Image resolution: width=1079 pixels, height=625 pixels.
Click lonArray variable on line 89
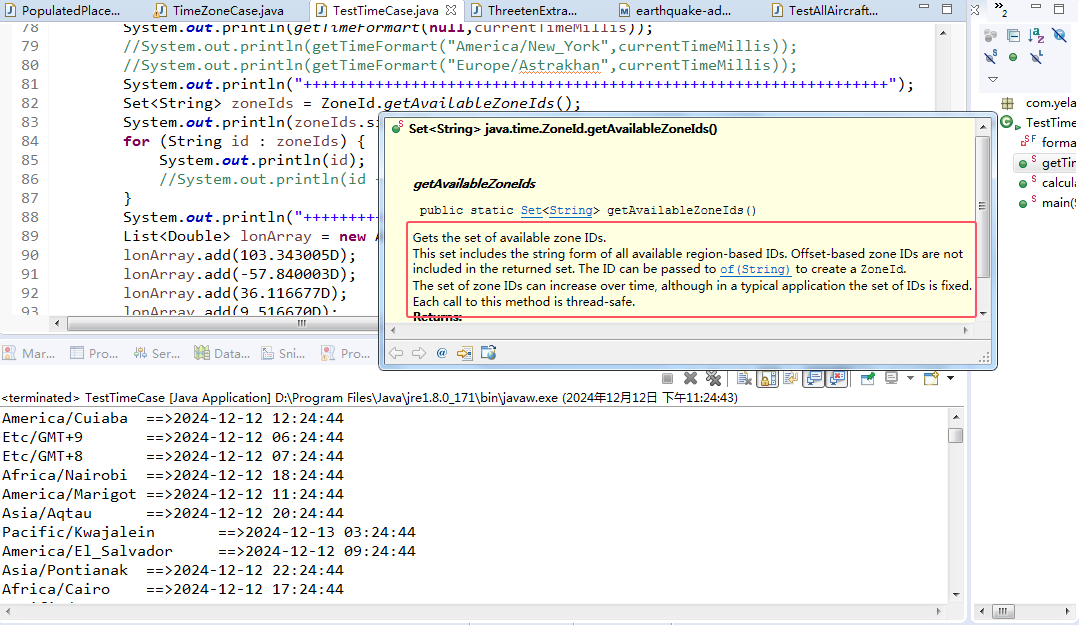[275, 236]
